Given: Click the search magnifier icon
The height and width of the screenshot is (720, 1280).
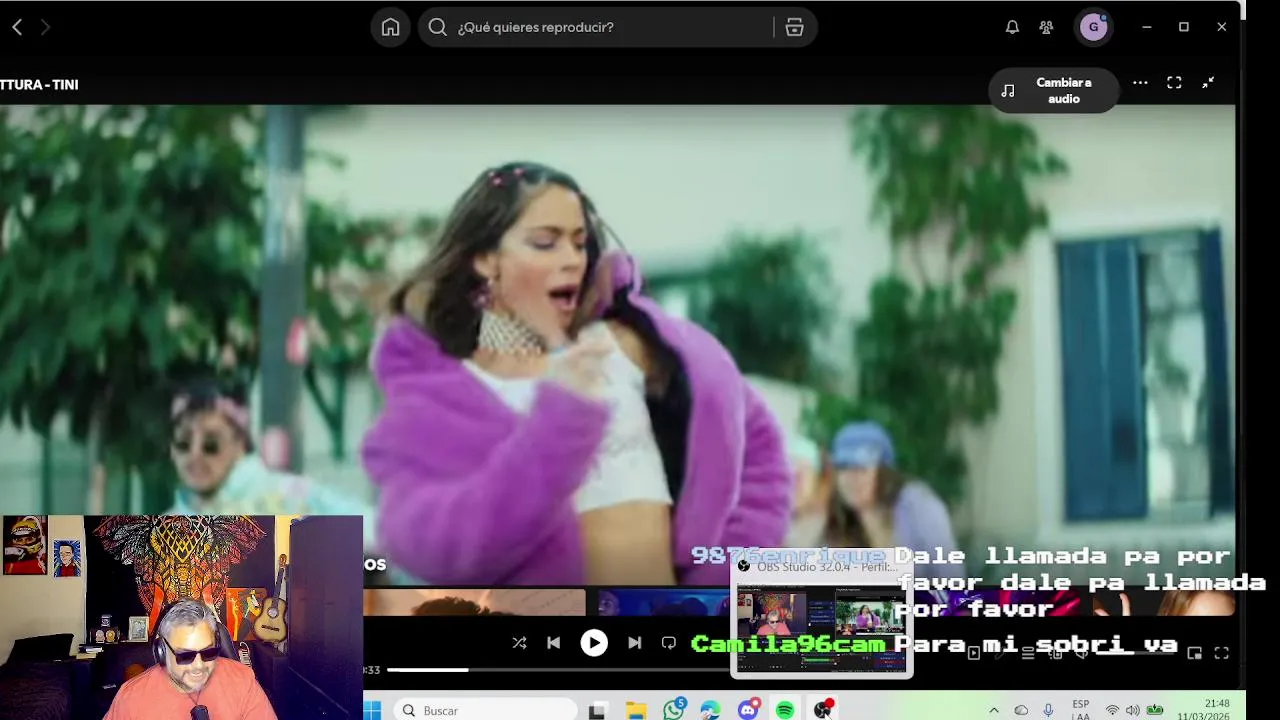Looking at the screenshot, I should (x=437, y=27).
